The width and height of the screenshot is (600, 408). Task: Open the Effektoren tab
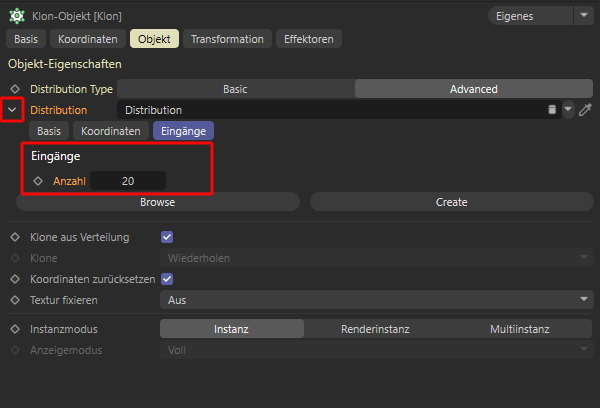tap(311, 39)
